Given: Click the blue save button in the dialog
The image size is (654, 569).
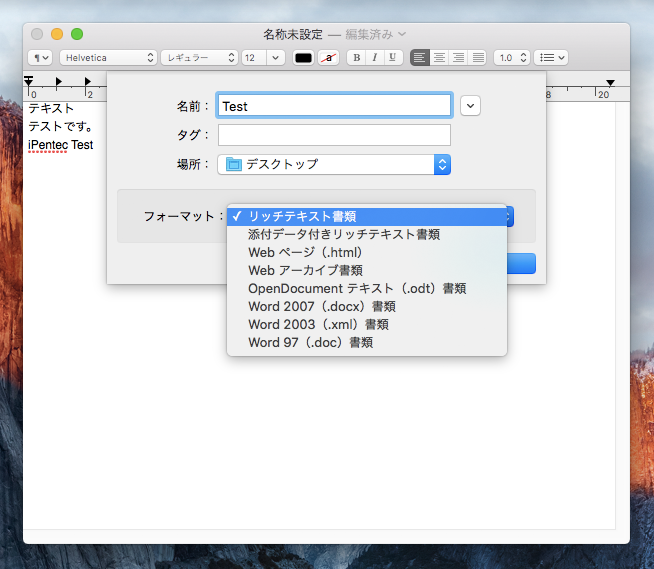Looking at the screenshot, I should pos(521,264).
